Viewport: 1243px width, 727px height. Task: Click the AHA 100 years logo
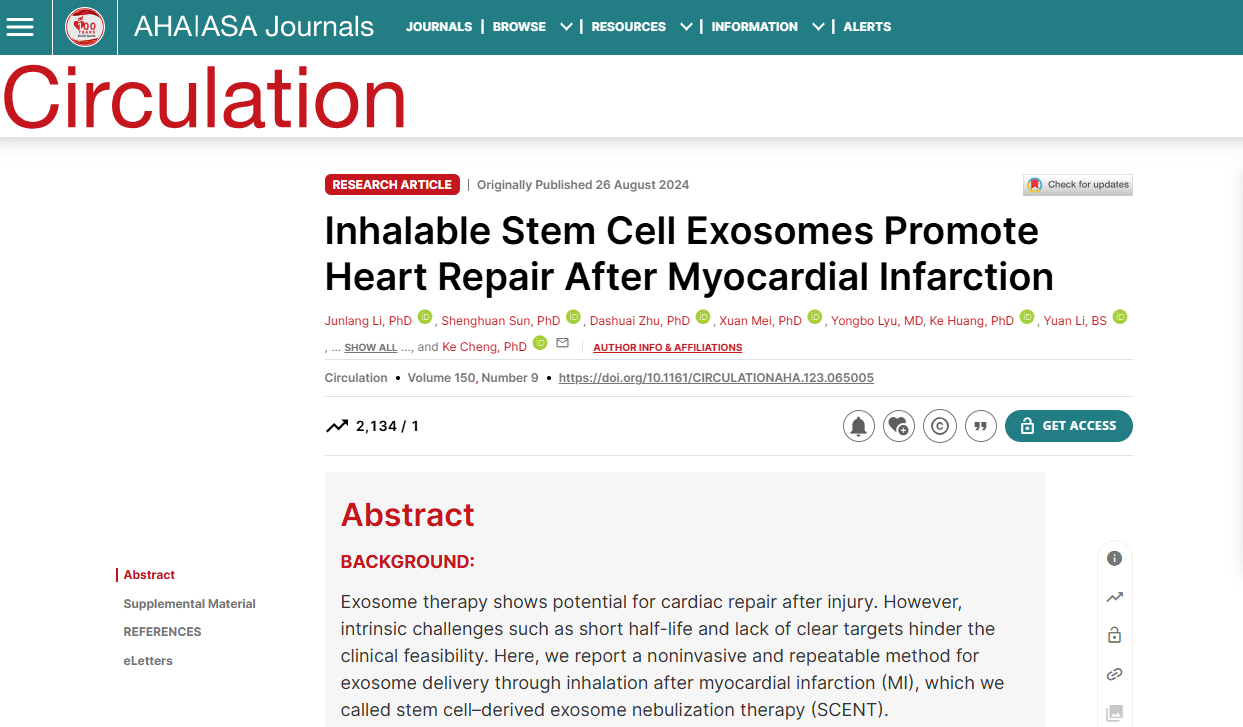tap(85, 27)
